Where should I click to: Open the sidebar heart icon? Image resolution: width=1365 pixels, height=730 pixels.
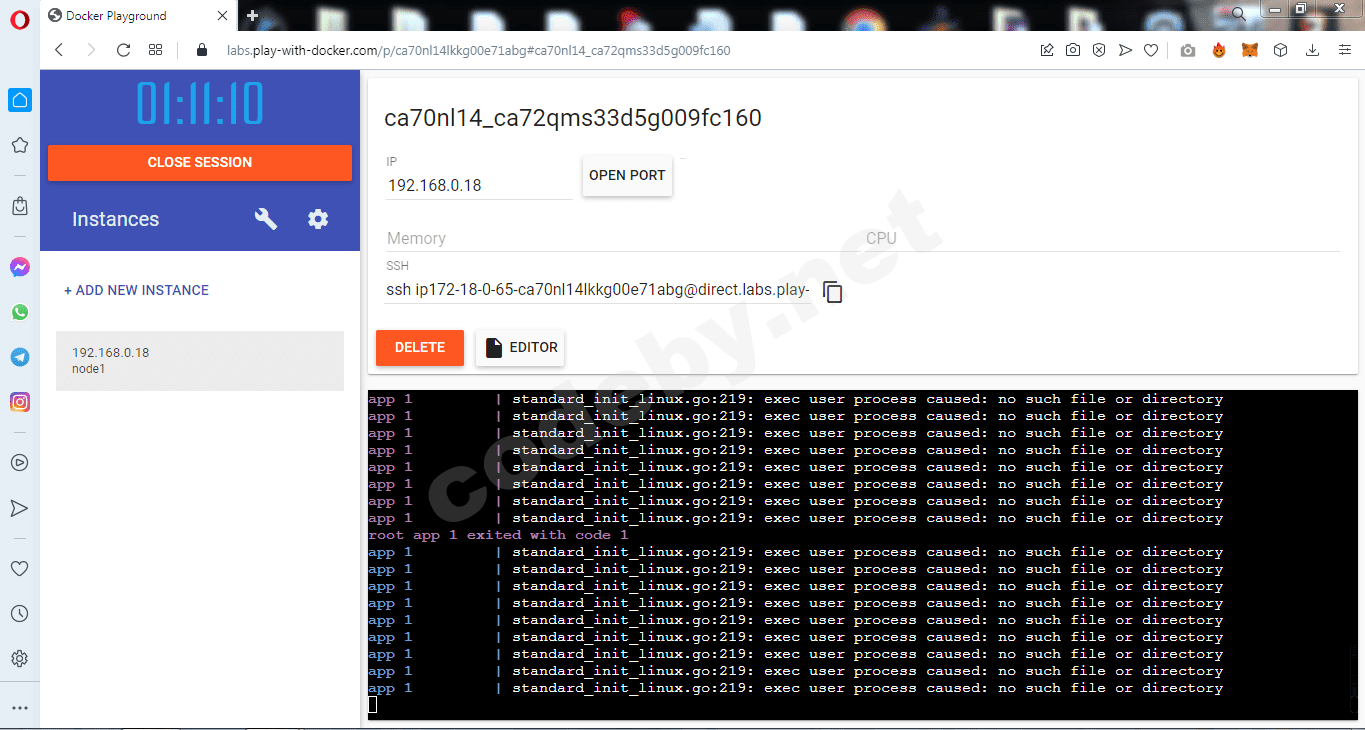(x=20, y=568)
